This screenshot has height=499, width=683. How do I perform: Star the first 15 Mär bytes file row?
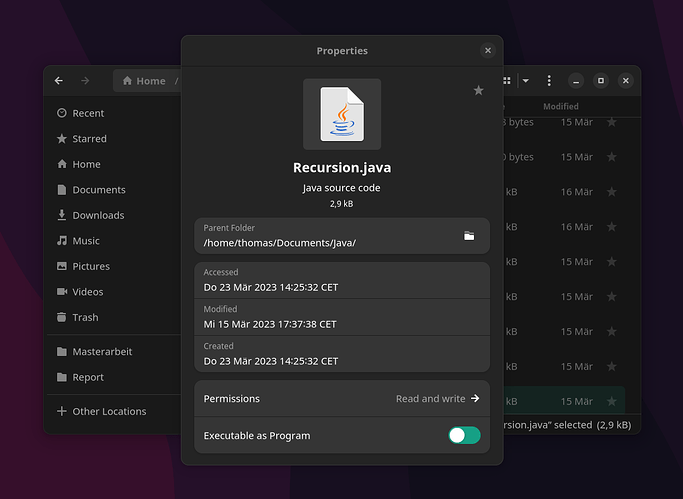612,122
